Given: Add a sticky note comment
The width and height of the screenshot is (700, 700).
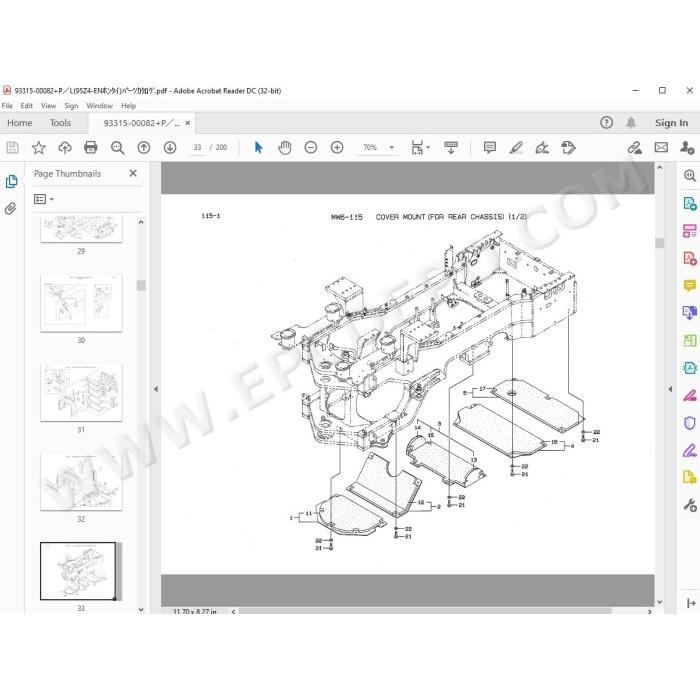Looking at the screenshot, I should click(490, 147).
